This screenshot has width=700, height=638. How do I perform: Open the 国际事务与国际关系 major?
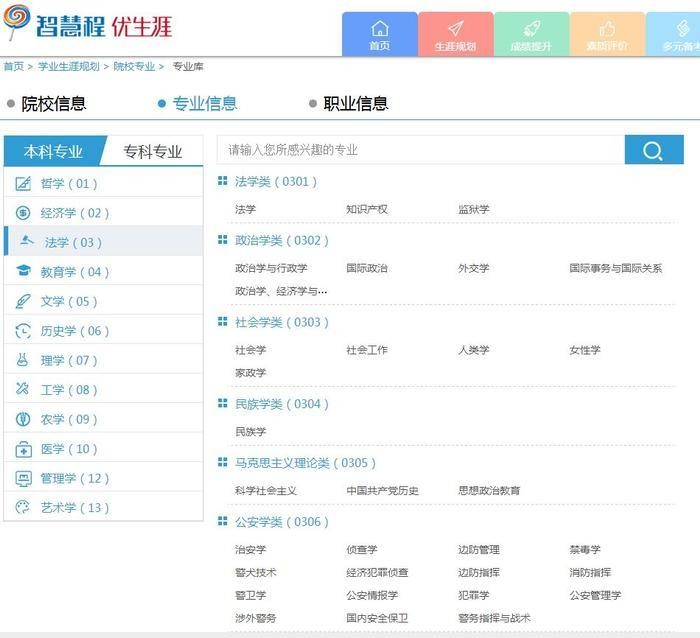(616, 268)
